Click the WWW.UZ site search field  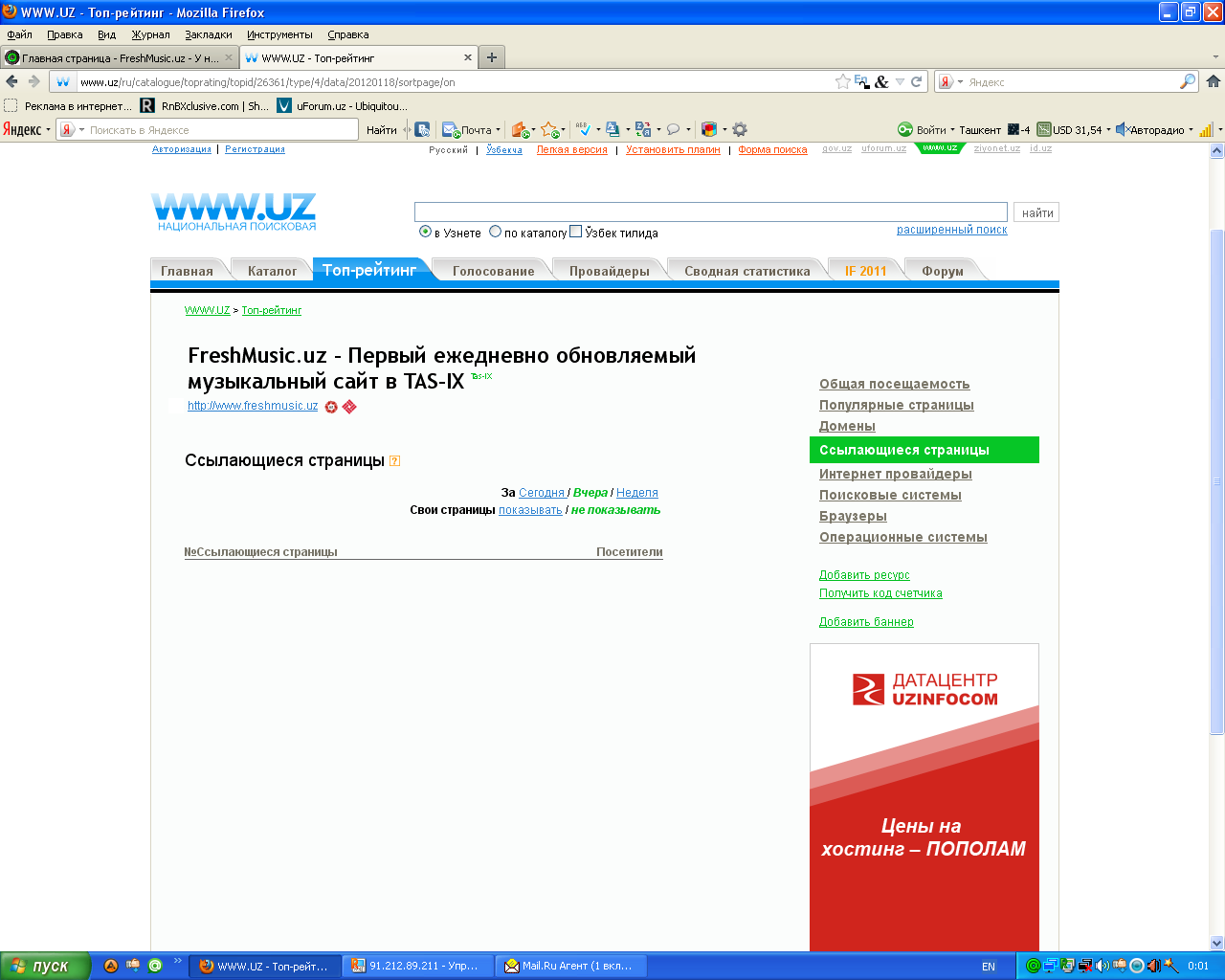(x=710, y=212)
